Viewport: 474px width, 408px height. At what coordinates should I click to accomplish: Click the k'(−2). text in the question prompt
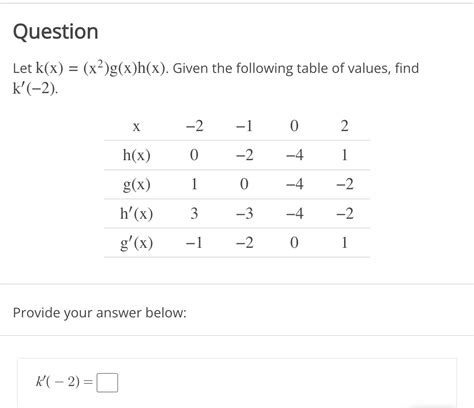pos(35,89)
